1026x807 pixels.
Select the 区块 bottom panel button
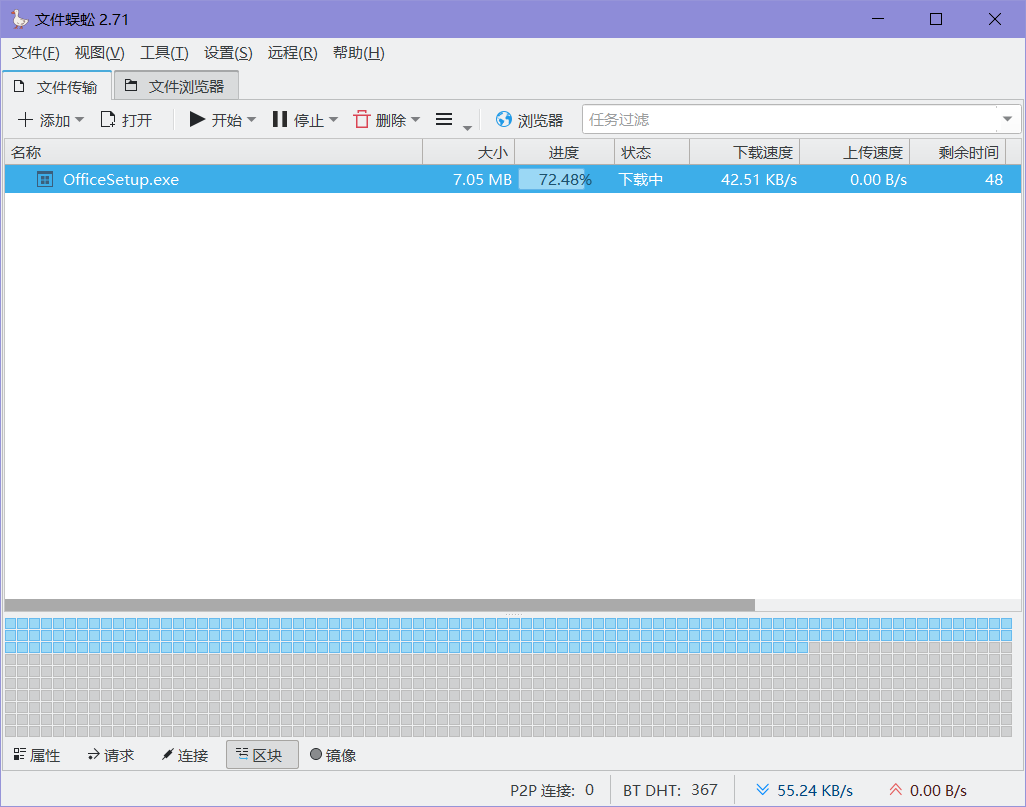(x=262, y=755)
